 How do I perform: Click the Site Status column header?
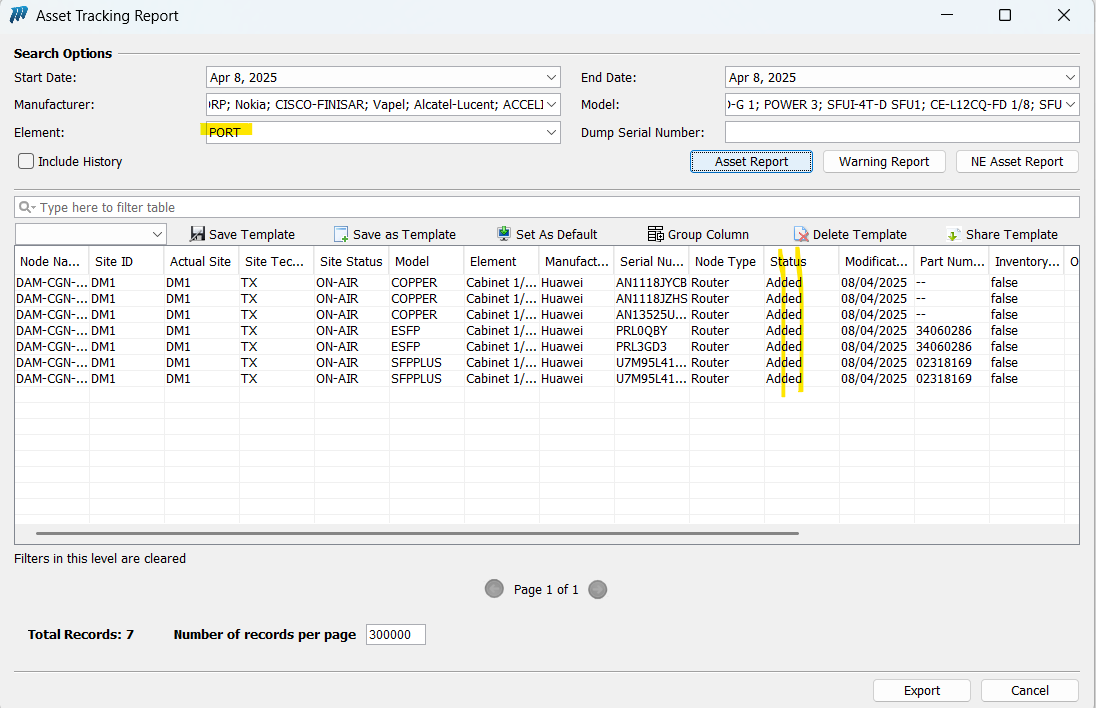coord(350,261)
